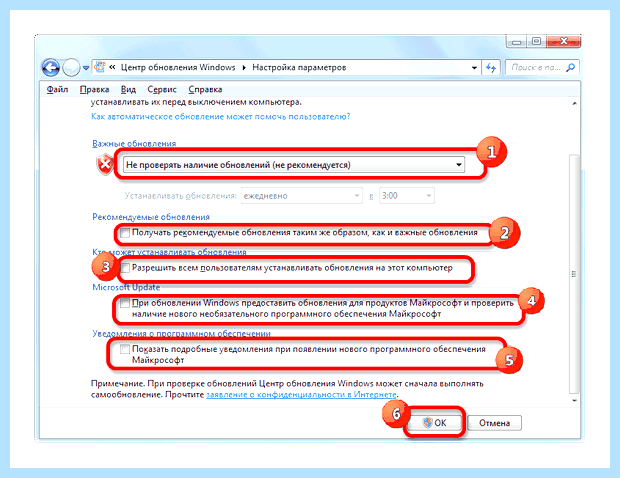The height and width of the screenshot is (478, 620).
Task: Close the window with the red X
Action: pyautogui.click(x=564, y=42)
